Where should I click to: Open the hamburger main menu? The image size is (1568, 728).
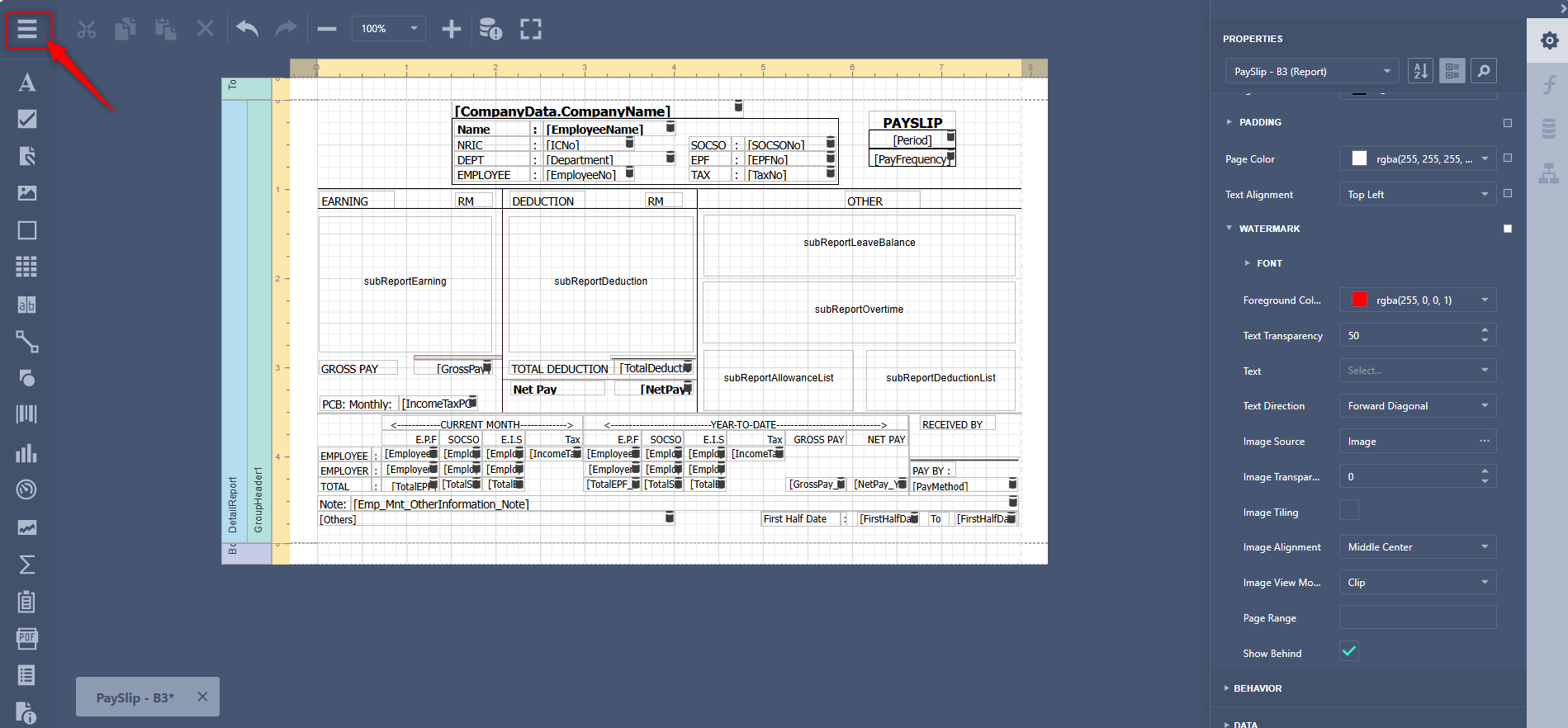27,30
